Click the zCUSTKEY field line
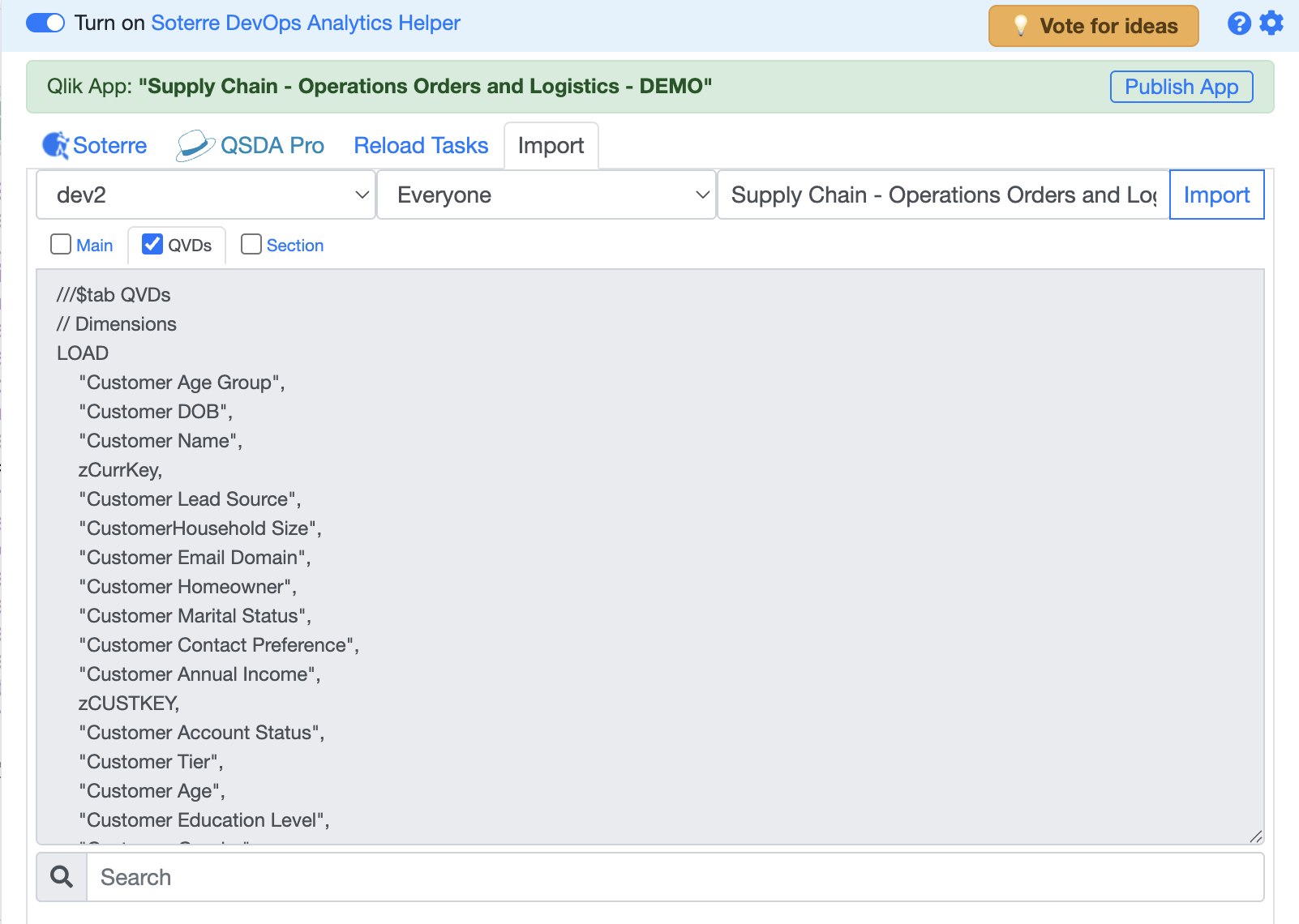 (x=129, y=704)
